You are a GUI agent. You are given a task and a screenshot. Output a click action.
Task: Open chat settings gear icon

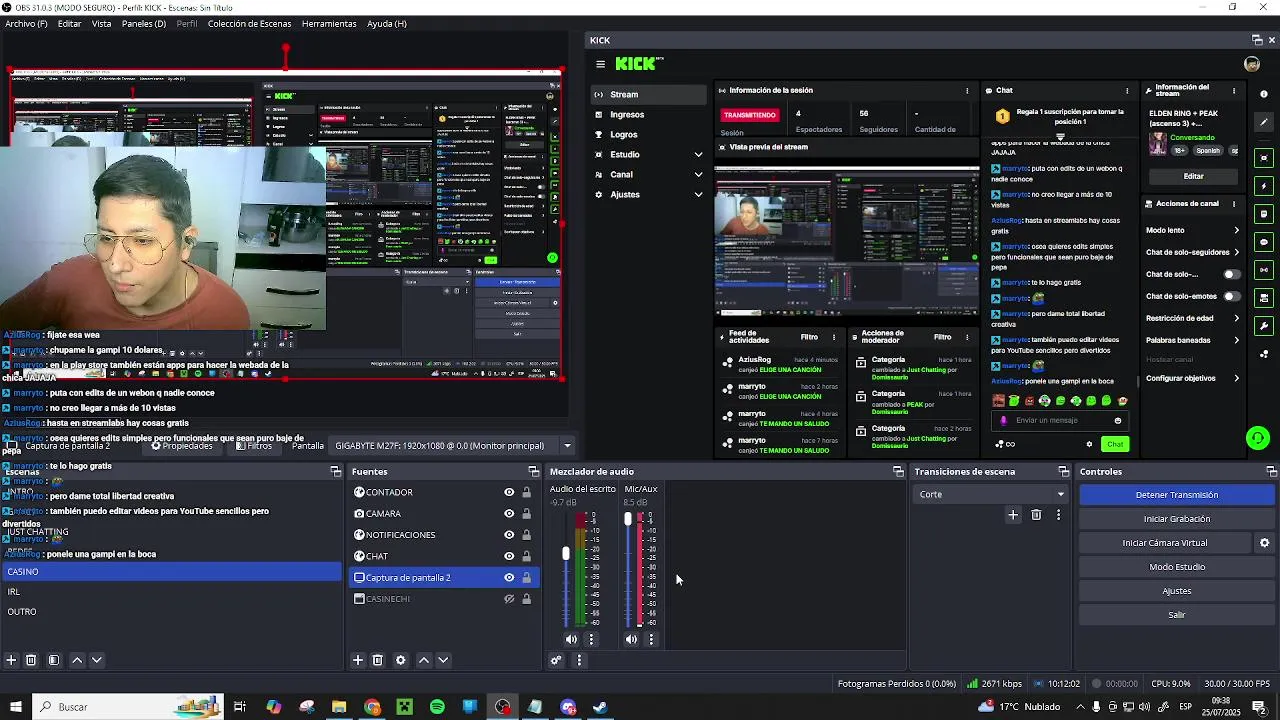point(1090,444)
